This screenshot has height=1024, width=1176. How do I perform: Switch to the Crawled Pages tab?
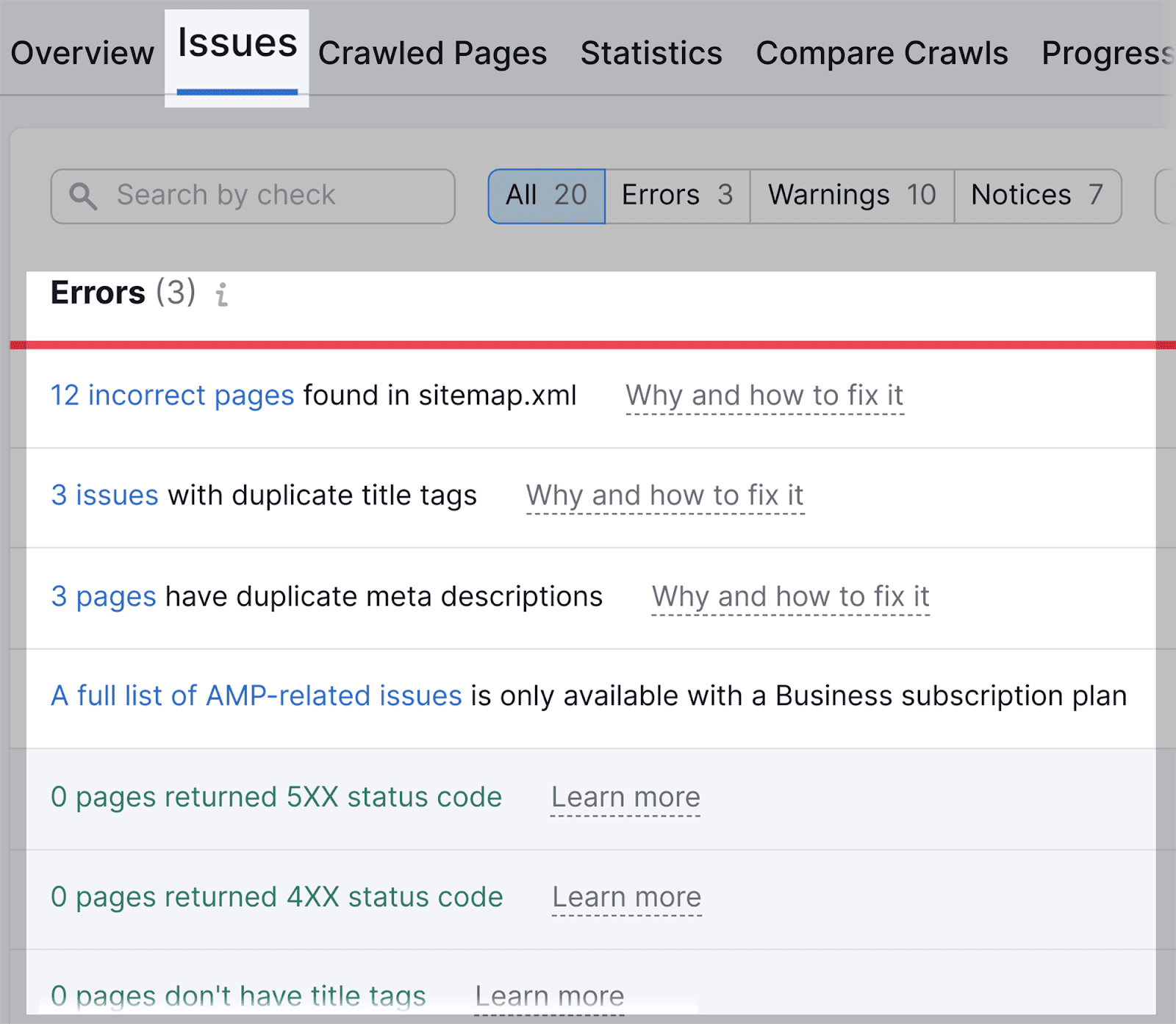click(432, 54)
